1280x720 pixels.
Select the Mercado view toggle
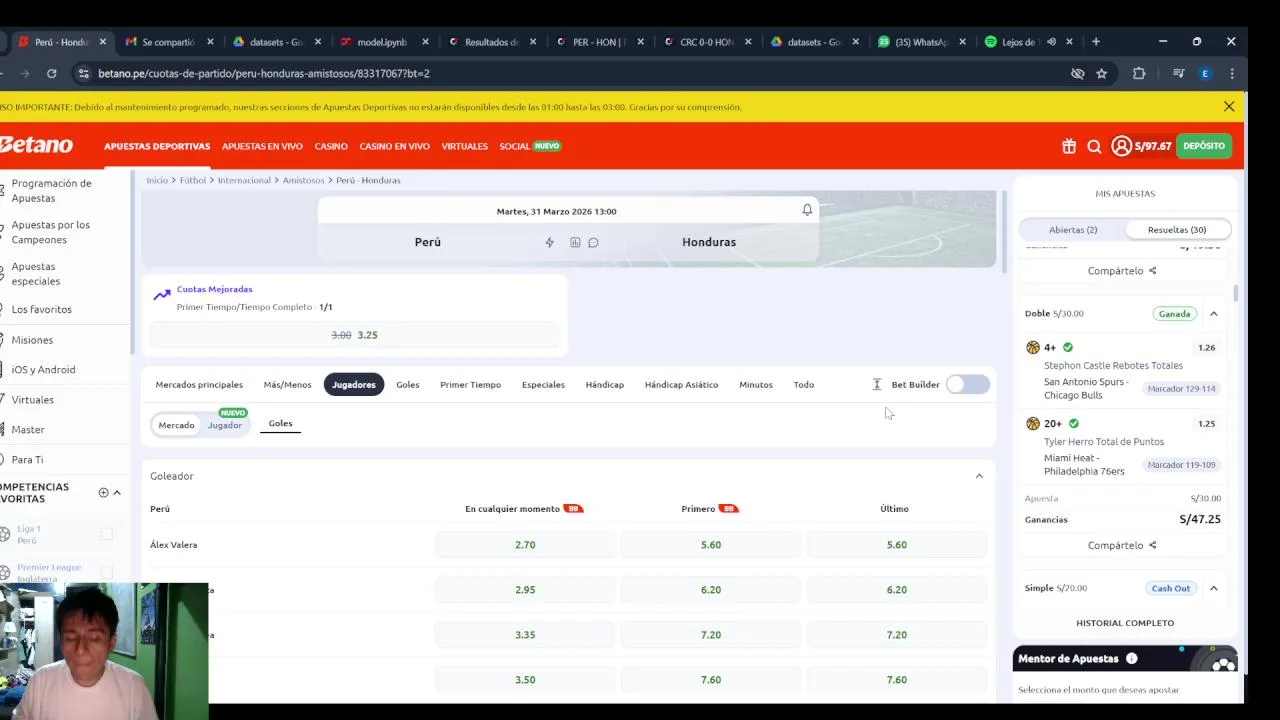tap(176, 425)
